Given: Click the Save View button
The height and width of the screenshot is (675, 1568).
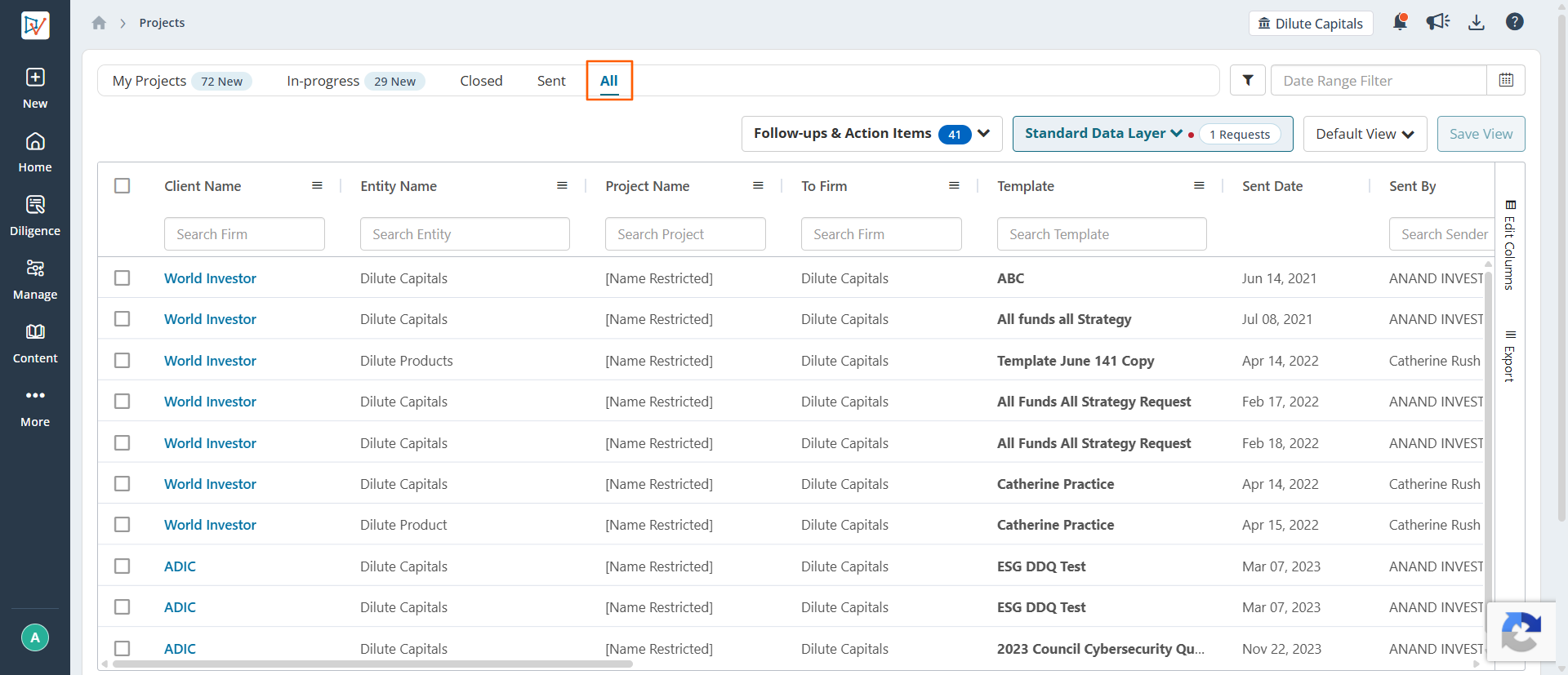Looking at the screenshot, I should click(x=1481, y=134).
